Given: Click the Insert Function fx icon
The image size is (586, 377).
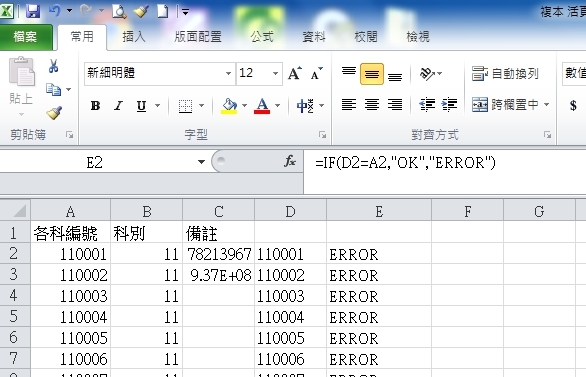Looking at the screenshot, I should click(x=290, y=161).
